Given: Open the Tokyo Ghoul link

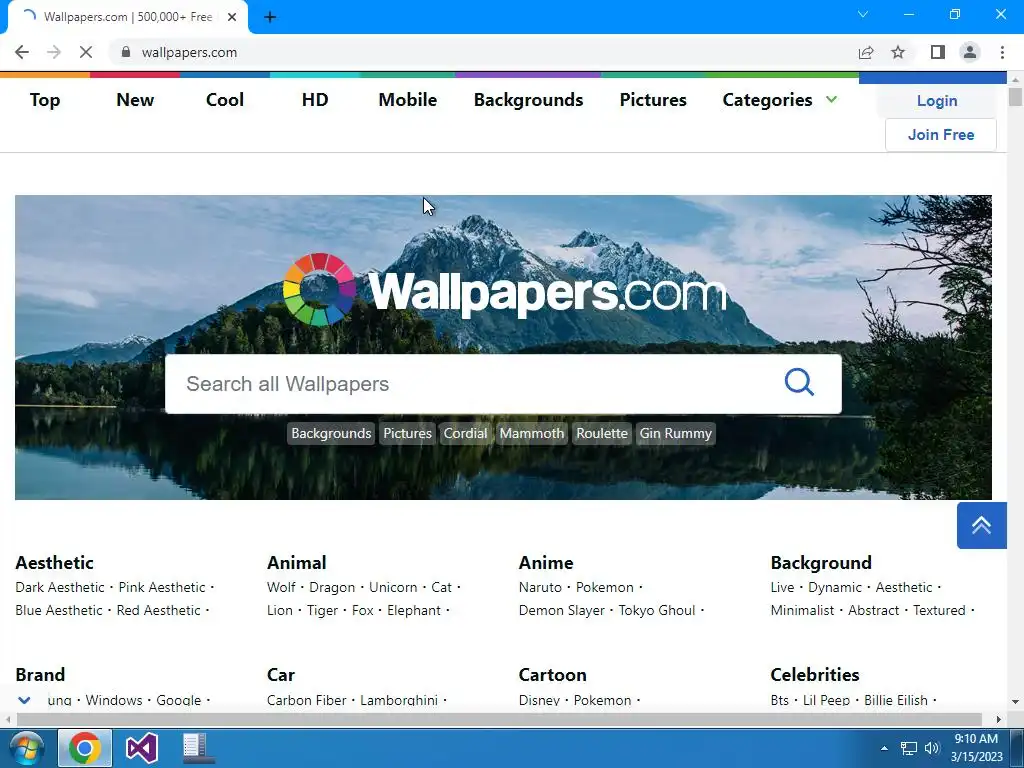Looking at the screenshot, I should click(x=657, y=611).
